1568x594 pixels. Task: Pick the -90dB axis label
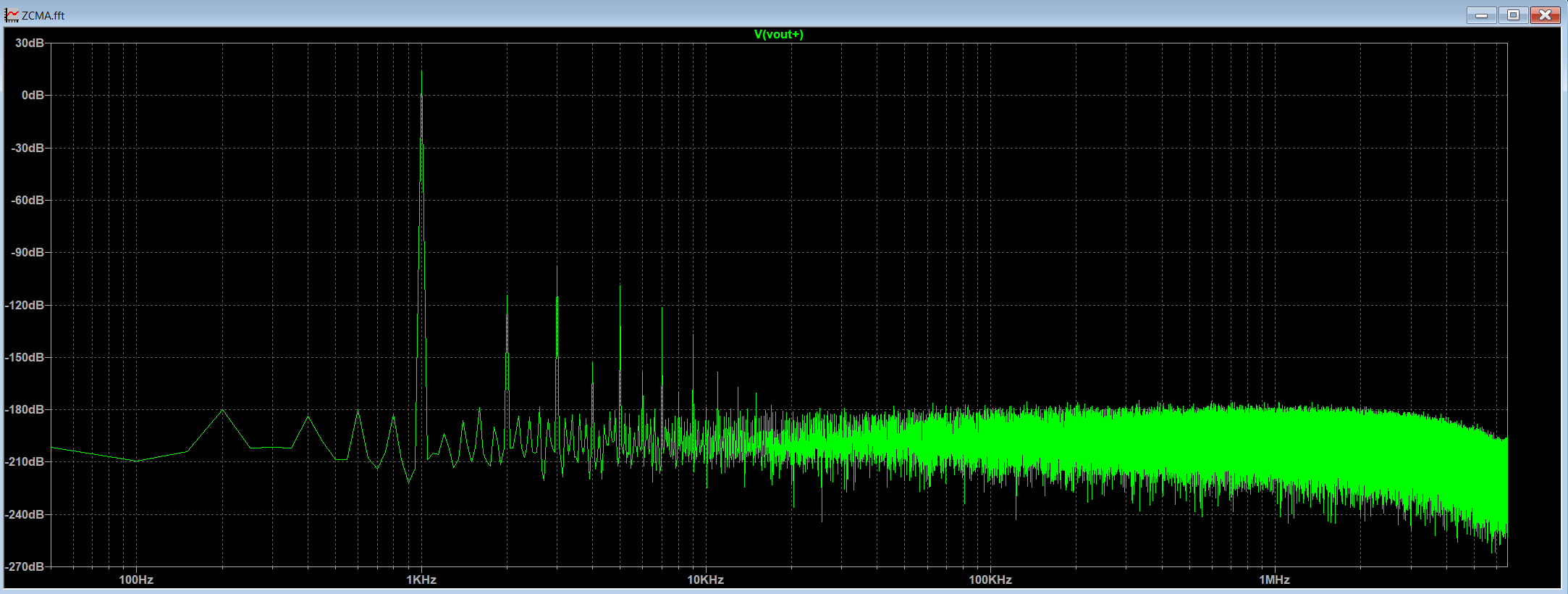click(x=28, y=253)
